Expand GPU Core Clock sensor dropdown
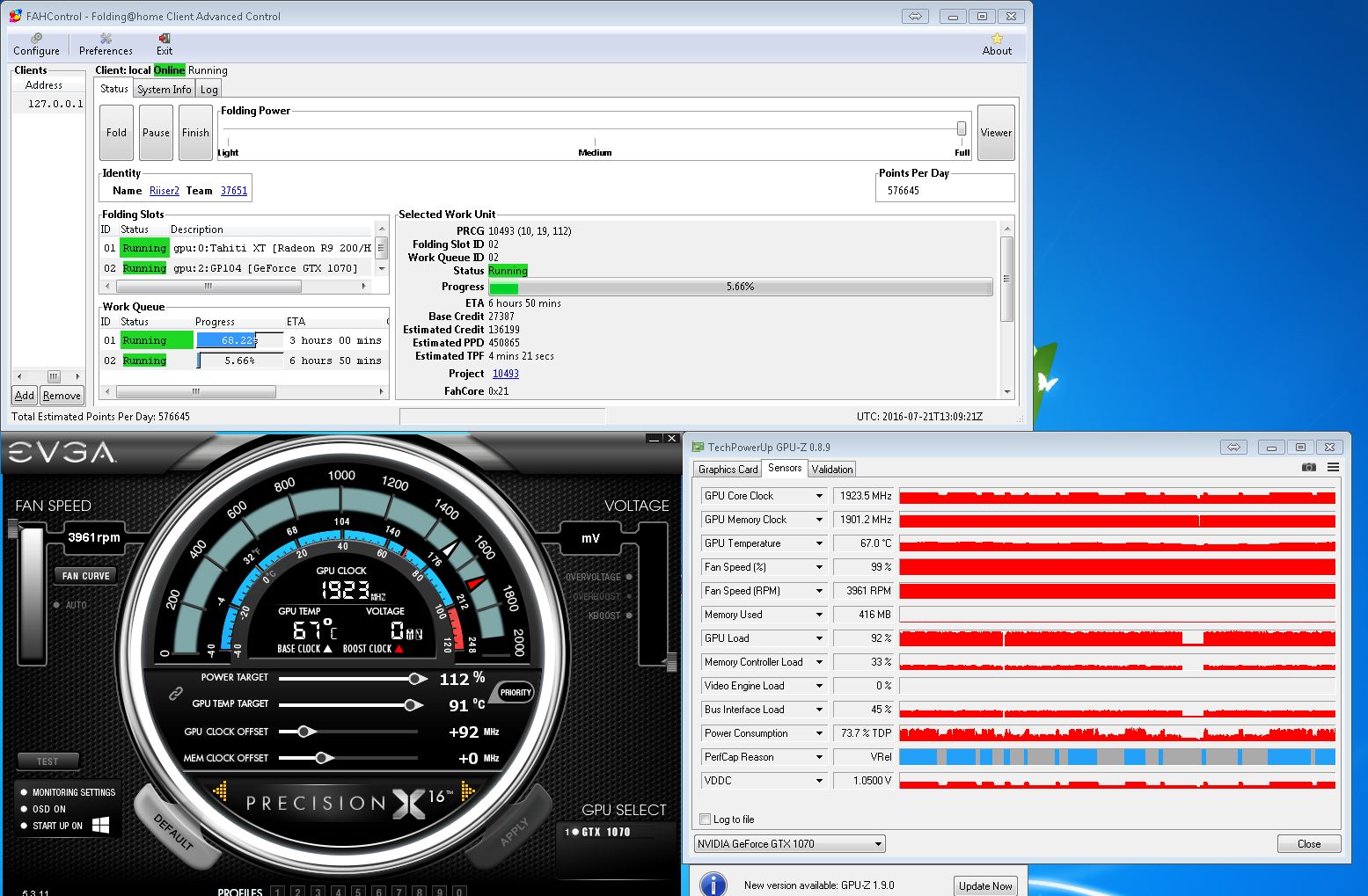The image size is (1368, 896). pyautogui.click(x=819, y=496)
